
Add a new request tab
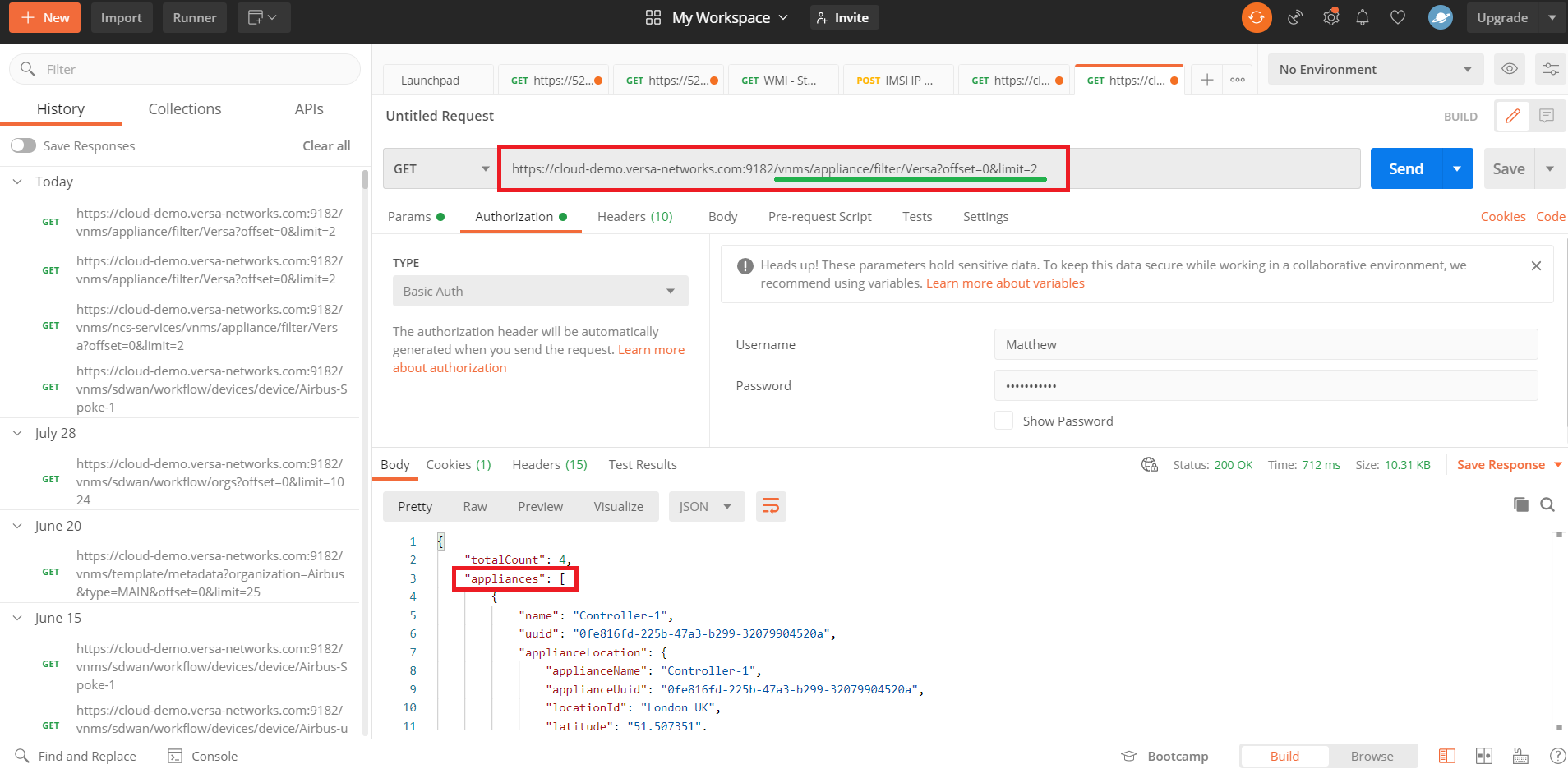(x=1206, y=80)
